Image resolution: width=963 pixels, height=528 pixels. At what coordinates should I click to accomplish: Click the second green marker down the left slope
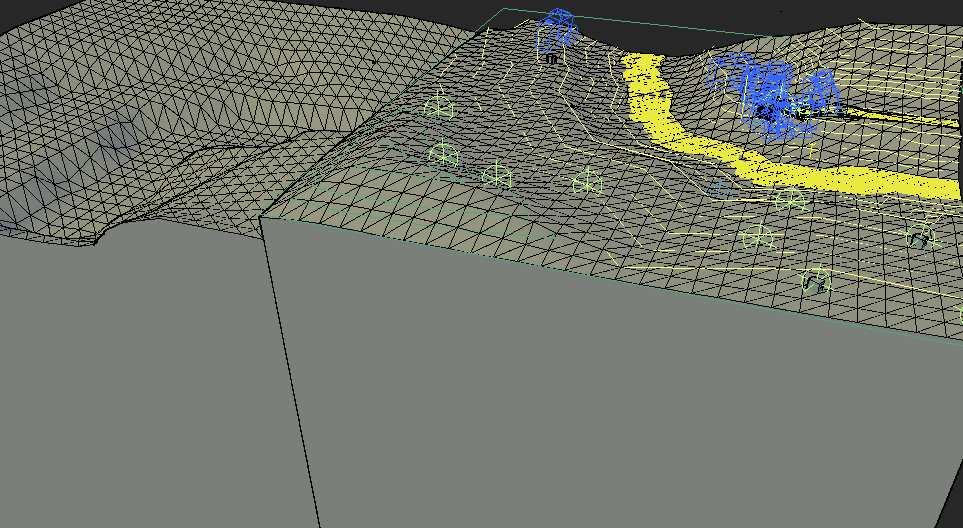point(443,154)
